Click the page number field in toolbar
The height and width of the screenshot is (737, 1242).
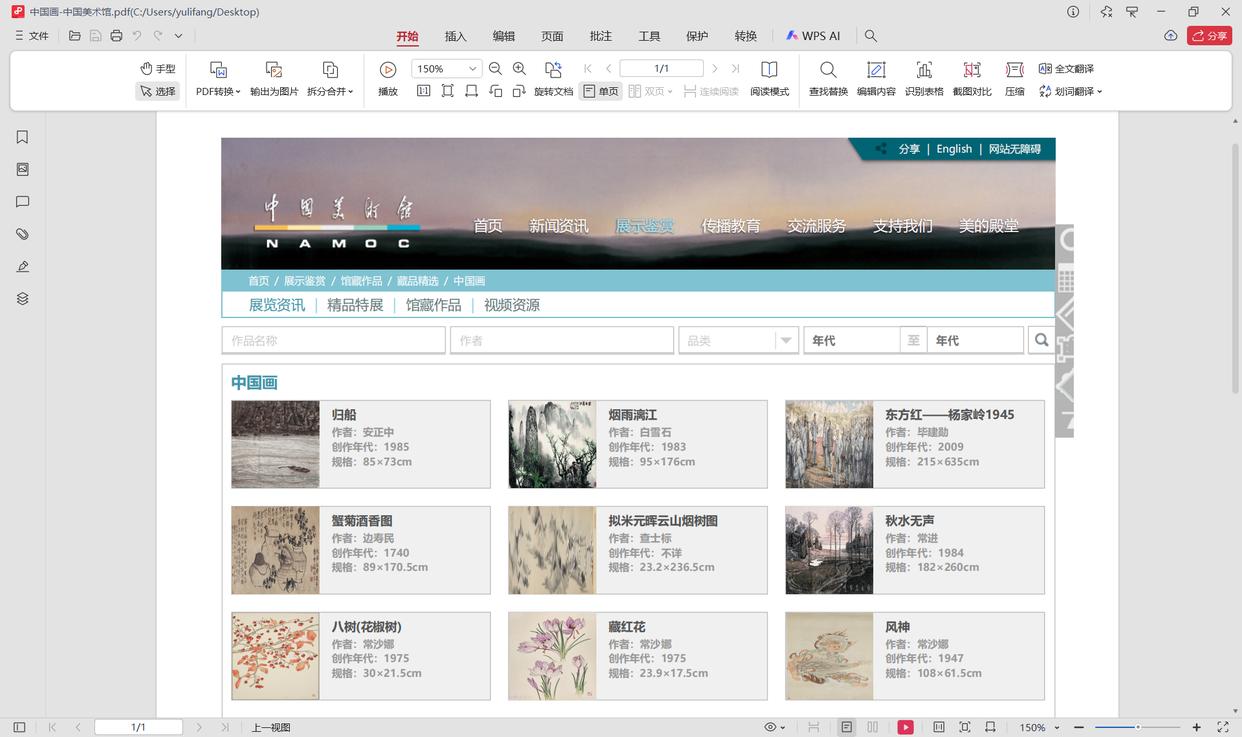point(661,69)
